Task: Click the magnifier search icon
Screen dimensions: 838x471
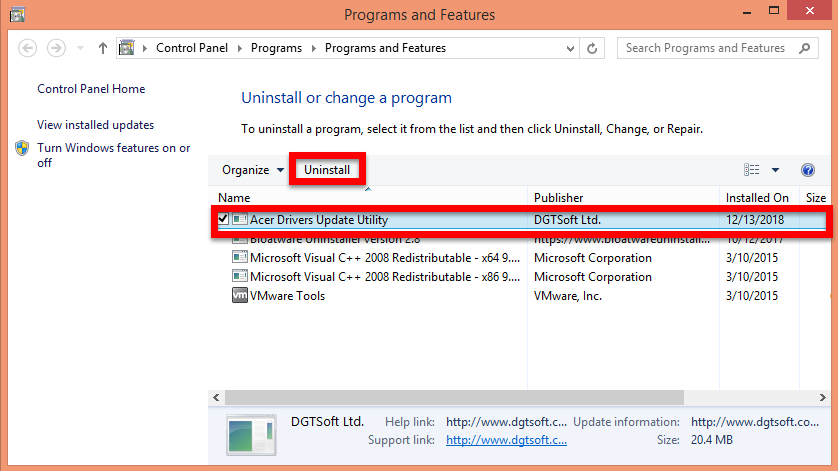Action: click(x=804, y=48)
